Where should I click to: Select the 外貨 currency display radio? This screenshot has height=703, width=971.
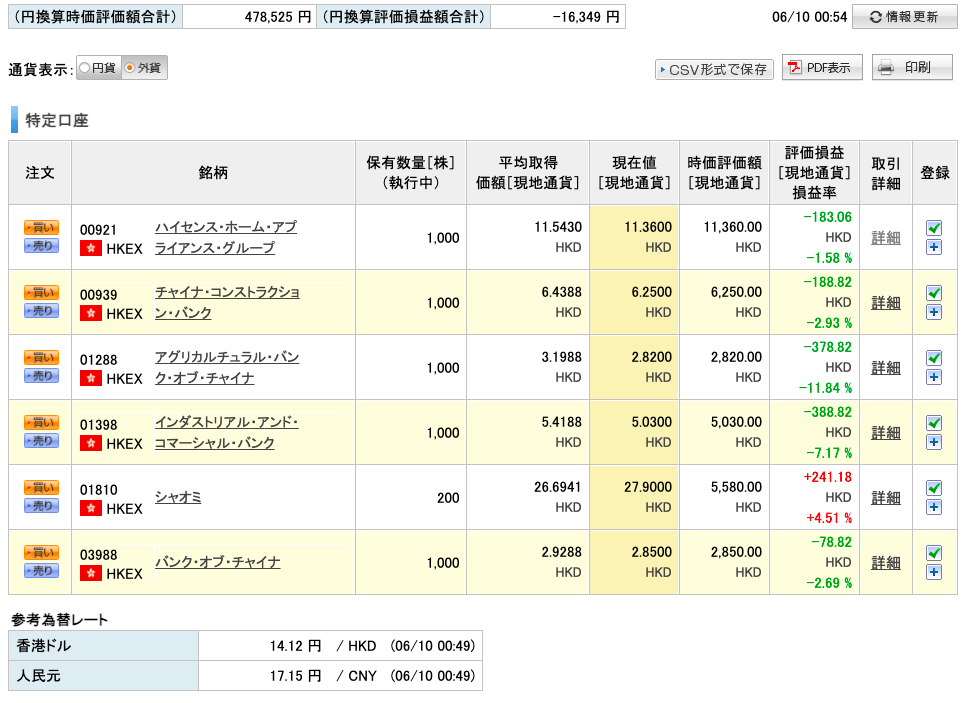click(129, 68)
